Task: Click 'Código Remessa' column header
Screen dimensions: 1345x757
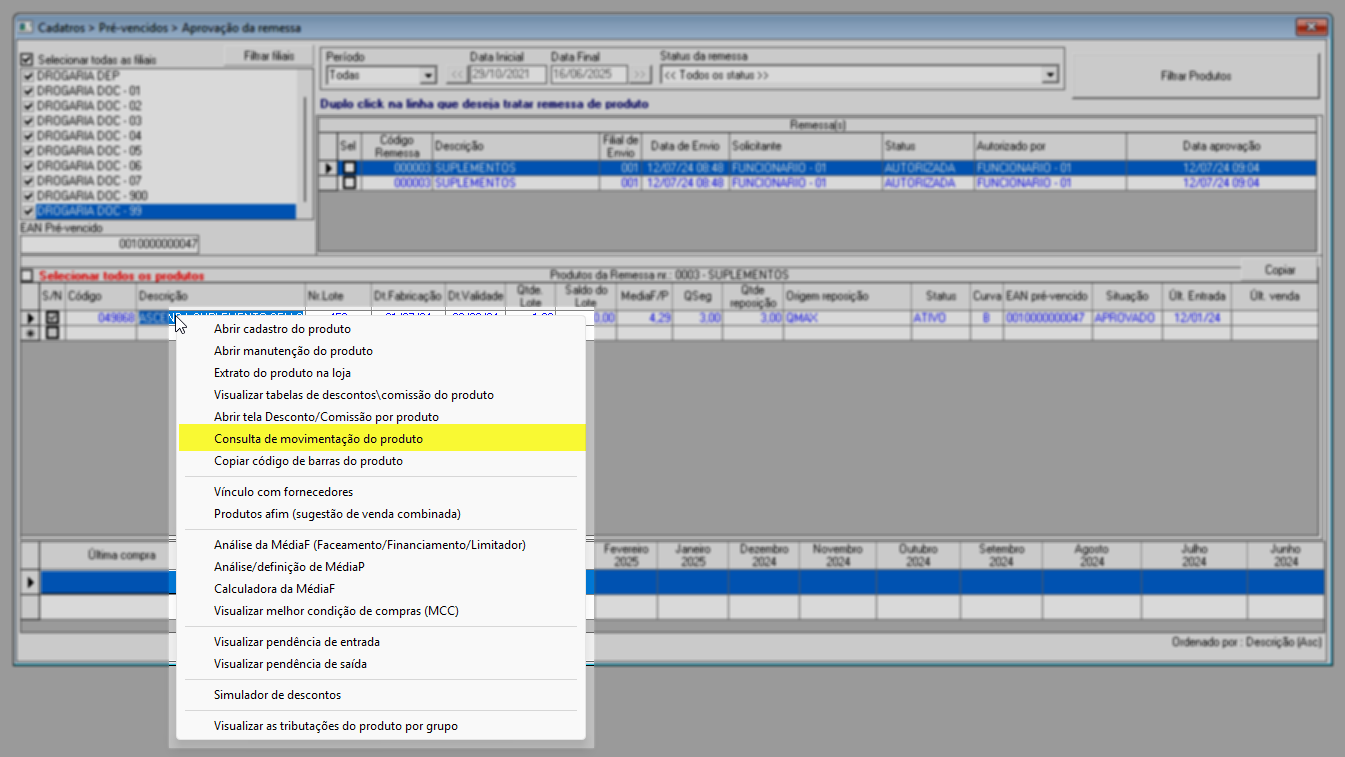Action: [x=396, y=145]
